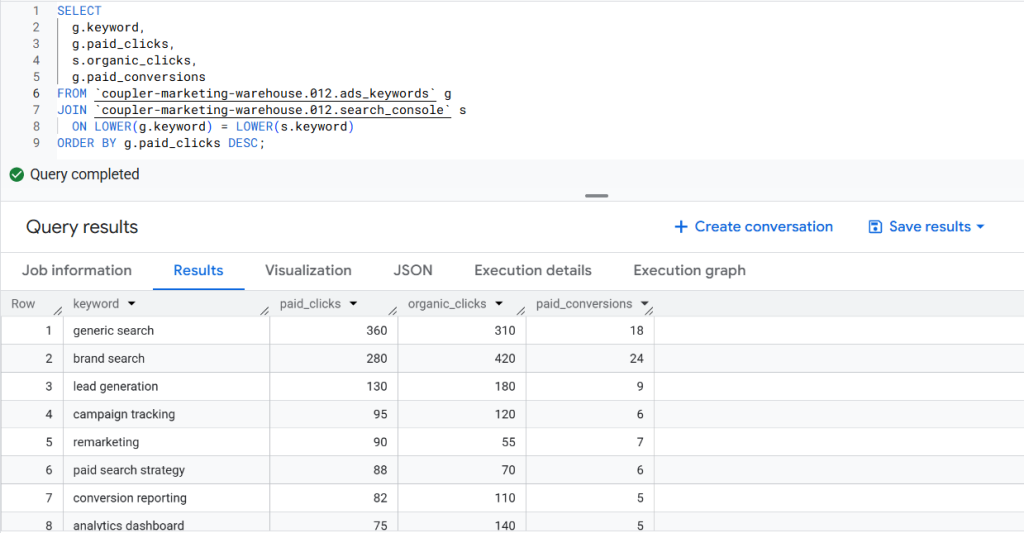The image size is (1024, 533).
Task: Click g.paid_conversions on line 5
Action: (x=138, y=77)
